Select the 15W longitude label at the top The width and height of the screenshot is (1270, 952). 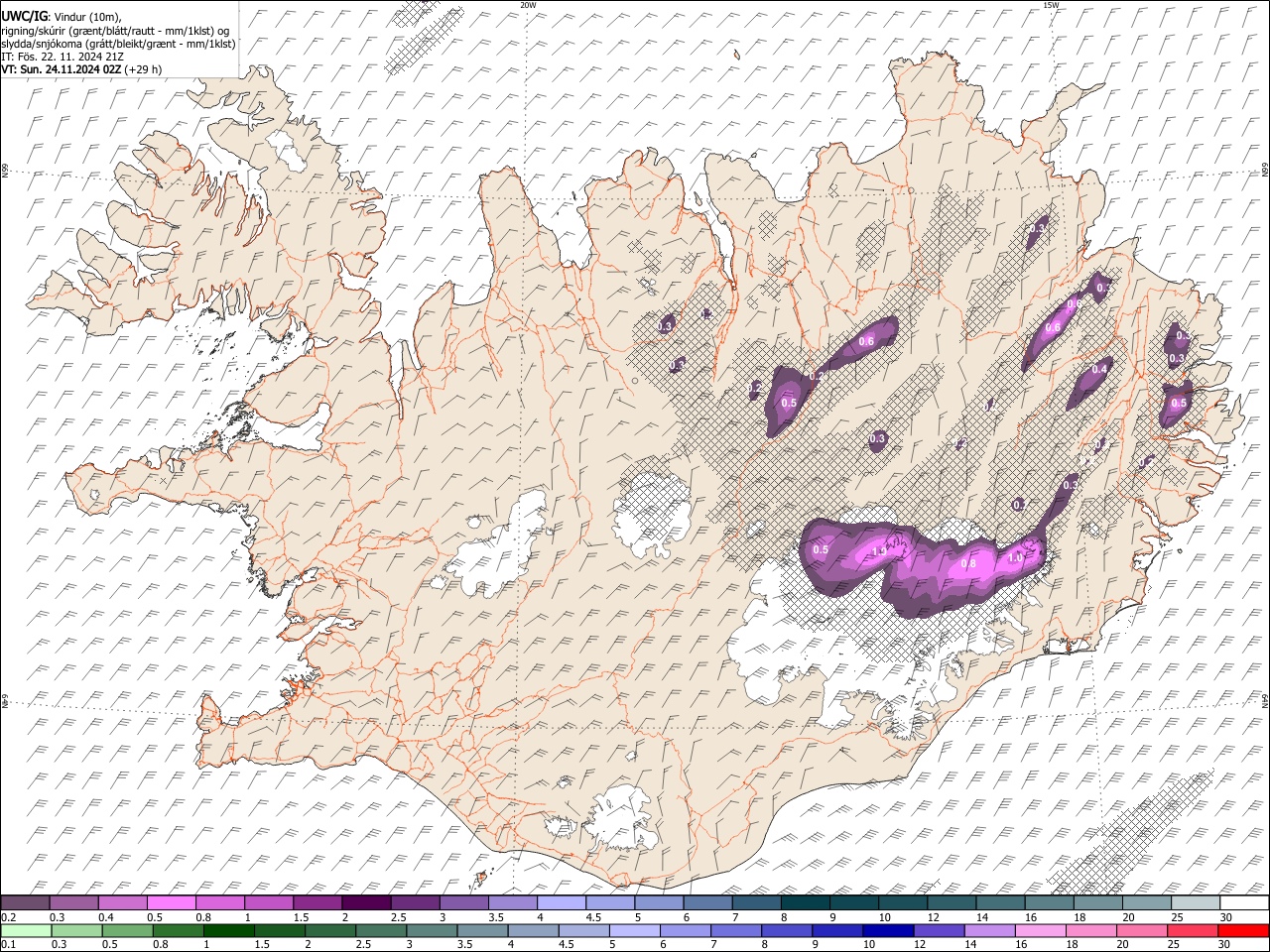click(1051, 5)
